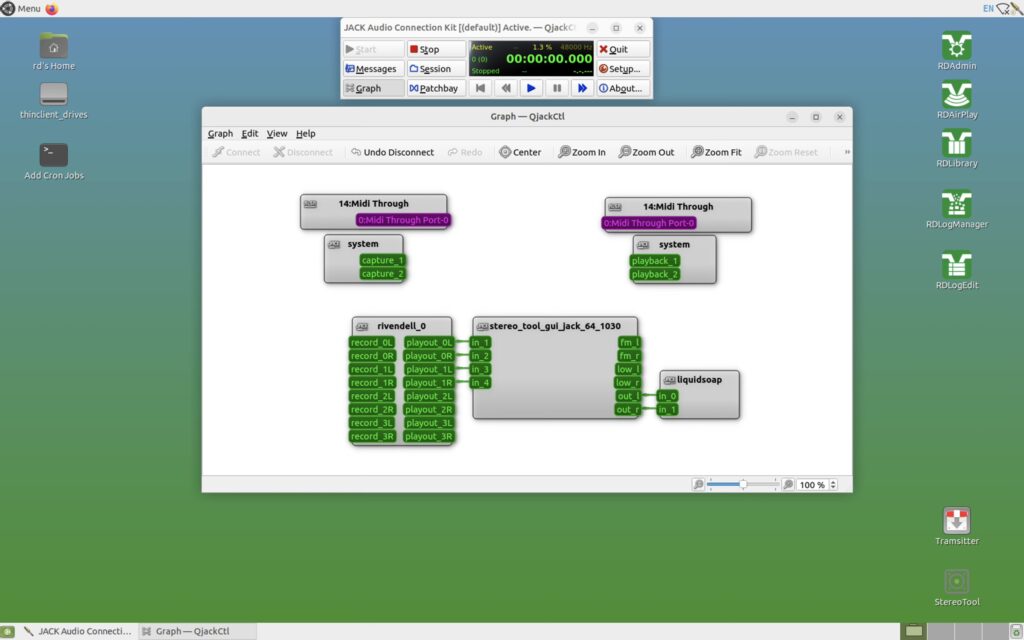
Task: Click Undo Disconnect in the toolbar
Action: pyautogui.click(x=392, y=152)
